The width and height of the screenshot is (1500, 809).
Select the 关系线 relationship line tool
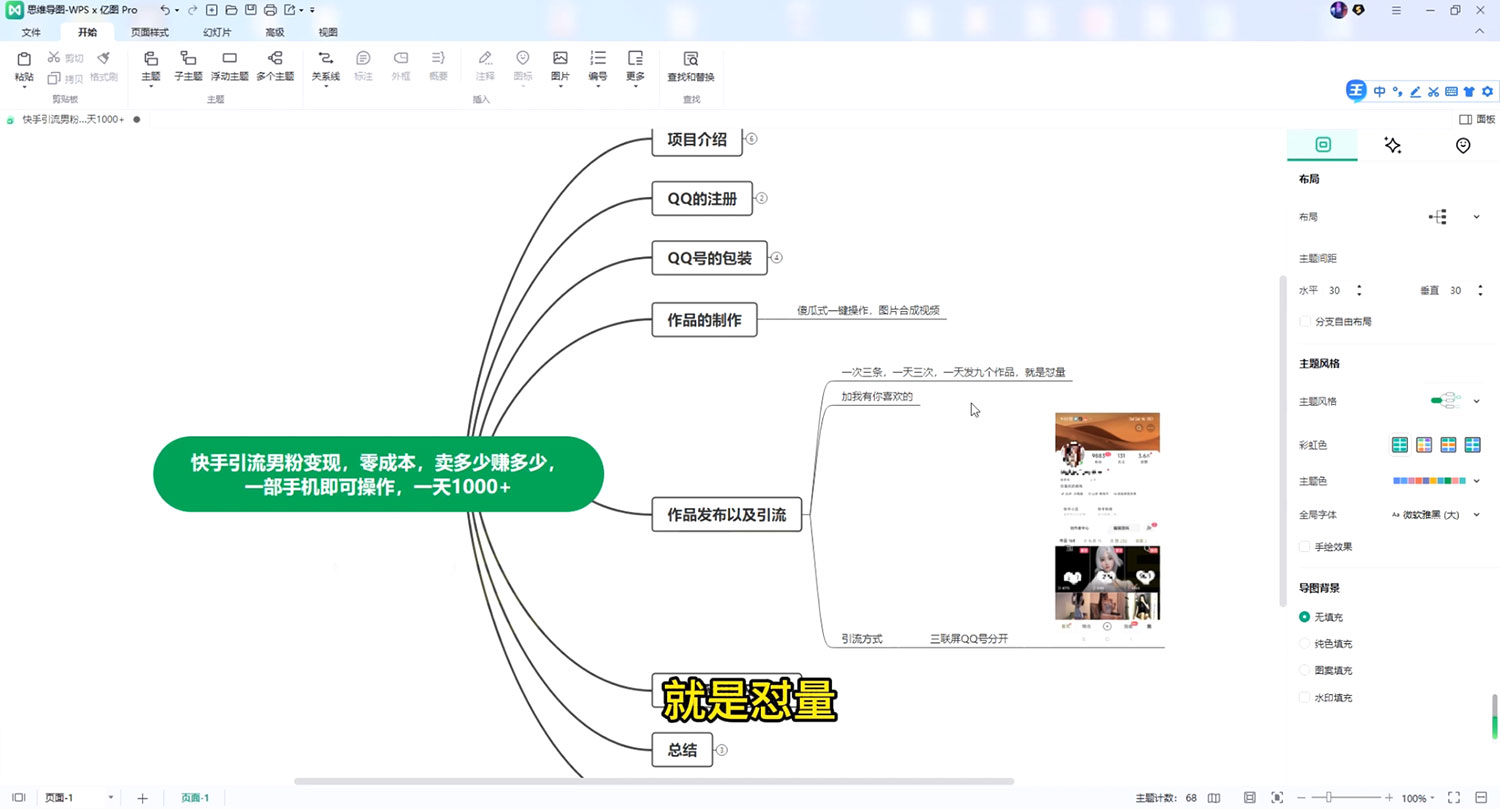click(325, 60)
